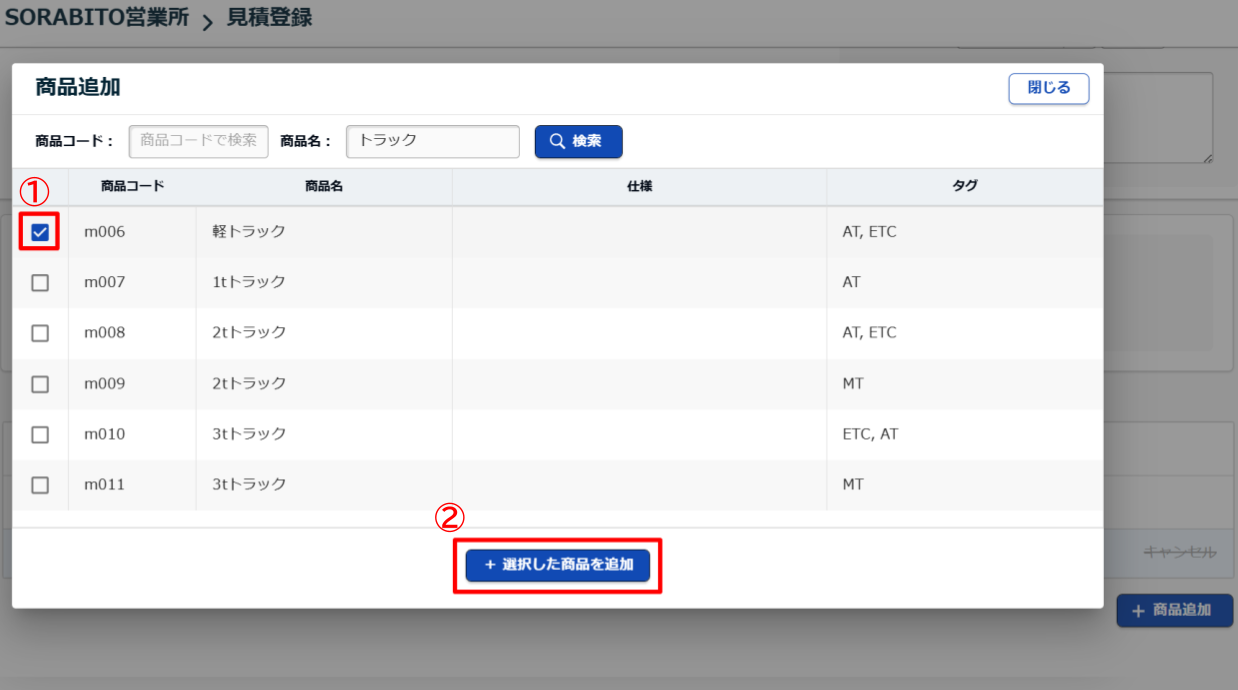The height and width of the screenshot is (690, 1238).
Task: Click the 仕様 column header
Action: tap(639, 186)
